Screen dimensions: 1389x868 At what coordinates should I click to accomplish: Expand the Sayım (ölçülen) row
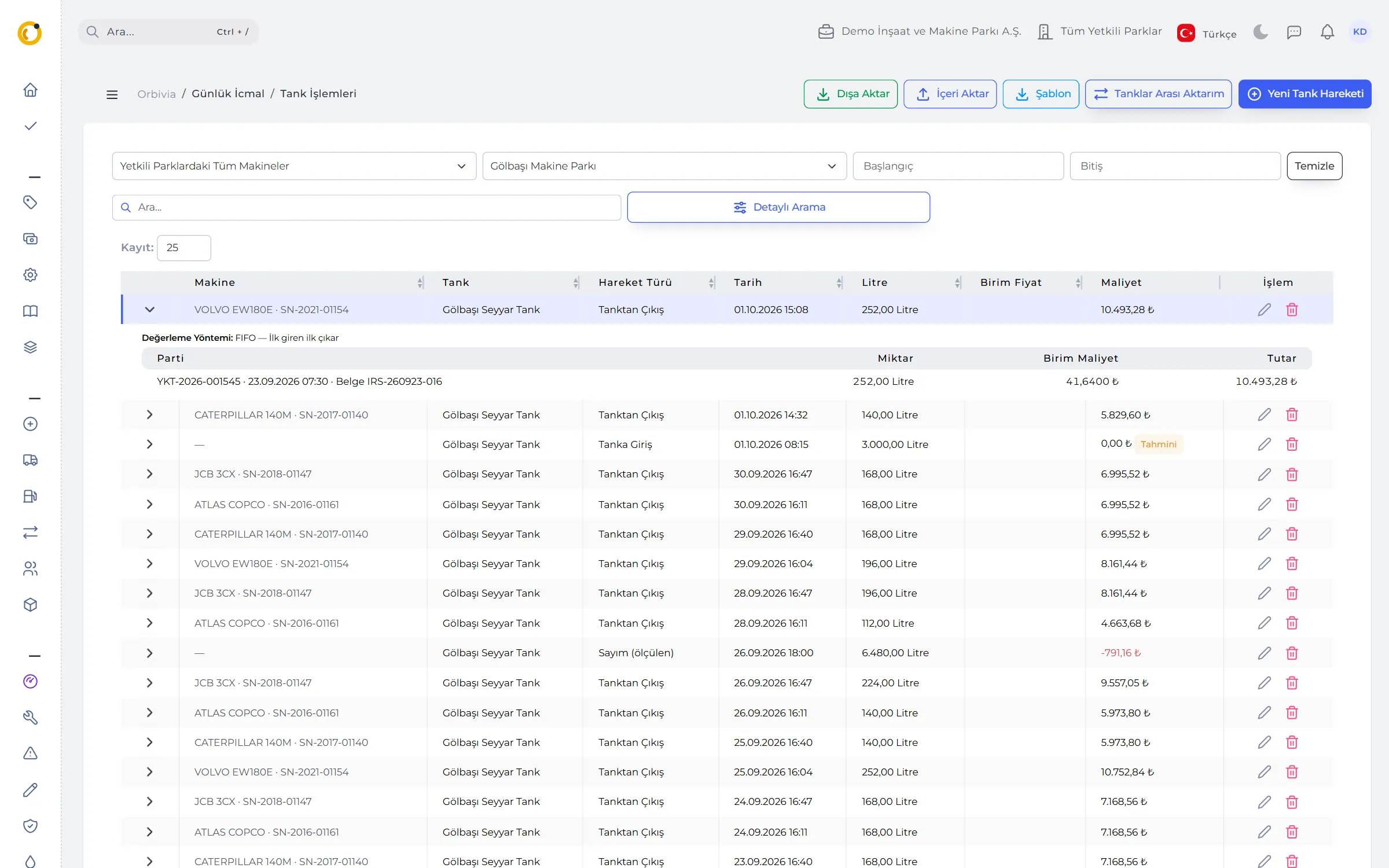[149, 653]
